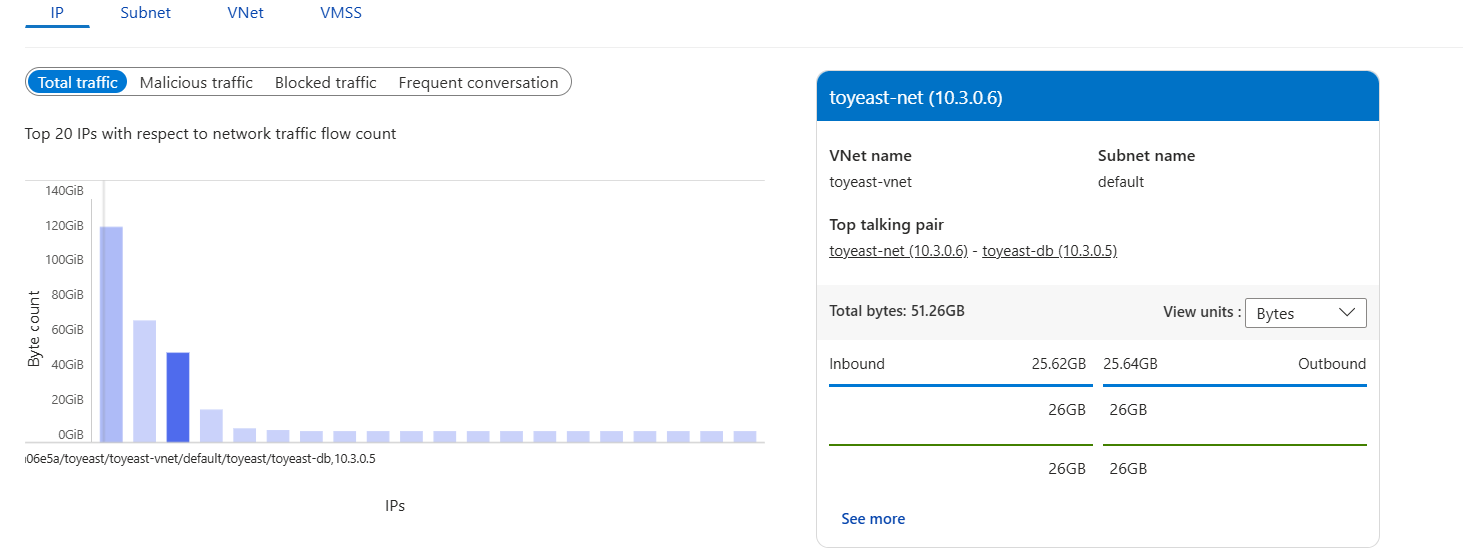
Task: Select the Total traffic filter
Action: click(x=78, y=82)
